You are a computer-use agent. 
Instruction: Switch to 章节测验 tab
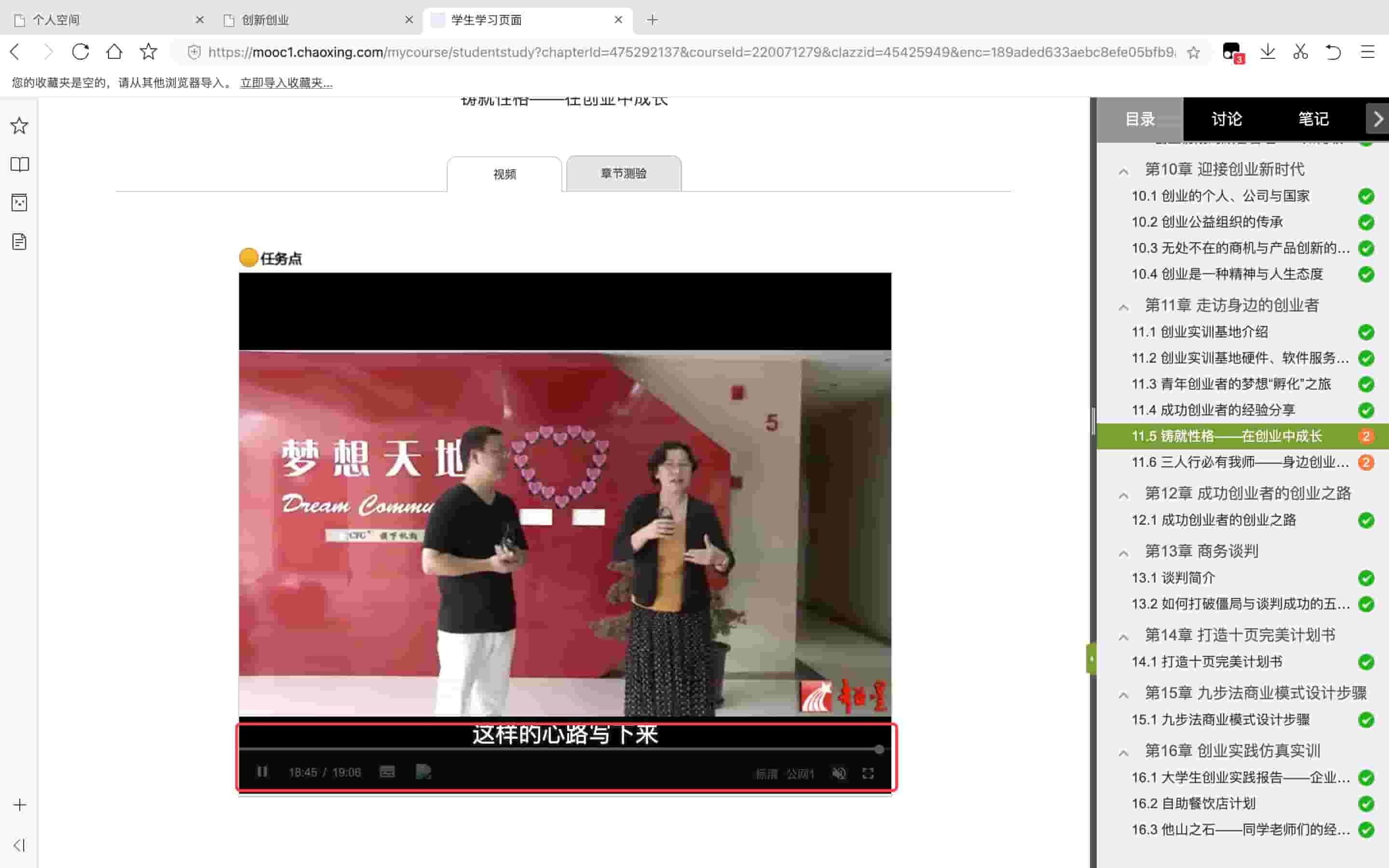623,174
